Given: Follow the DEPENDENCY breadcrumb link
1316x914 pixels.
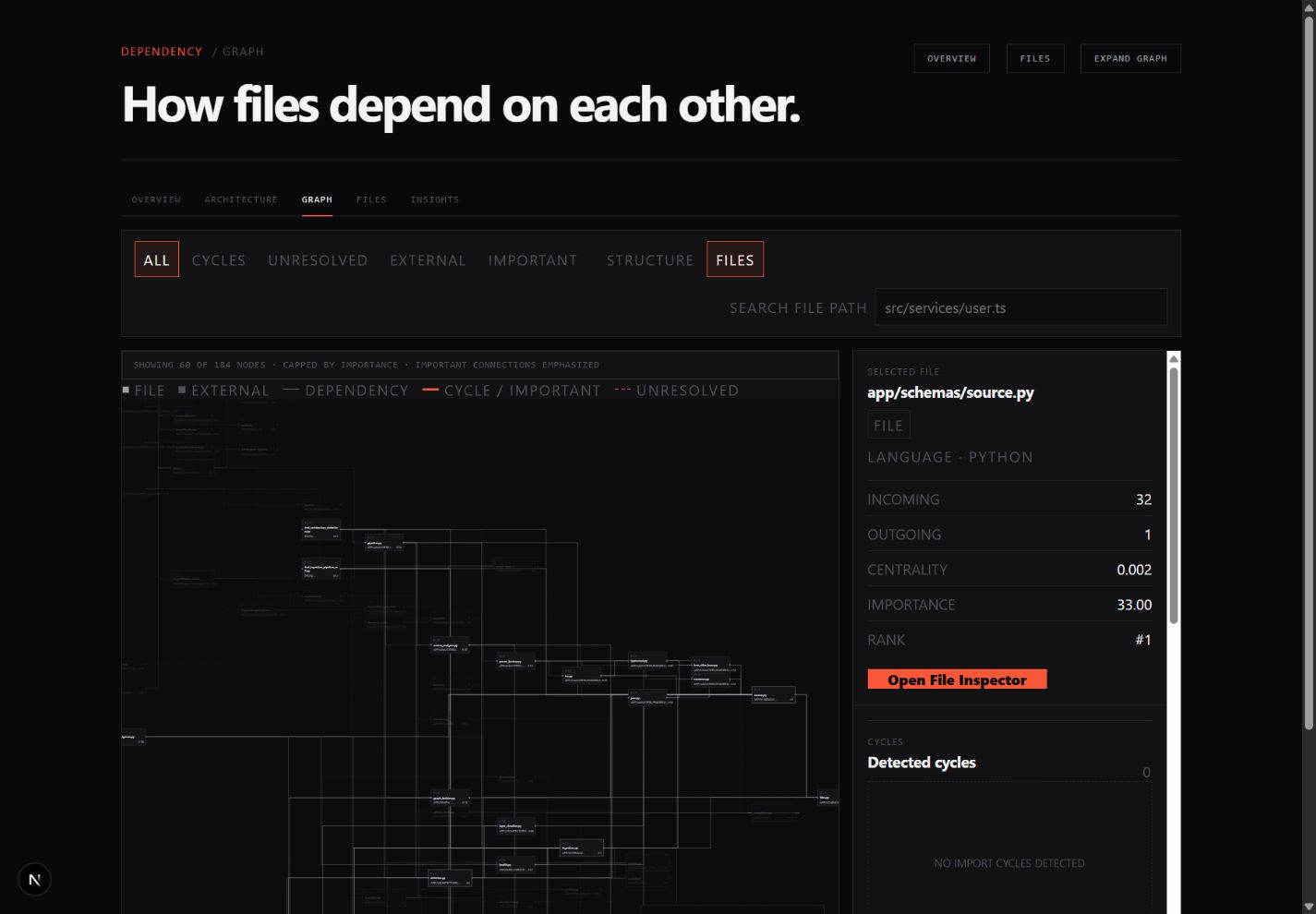Looking at the screenshot, I should point(162,52).
